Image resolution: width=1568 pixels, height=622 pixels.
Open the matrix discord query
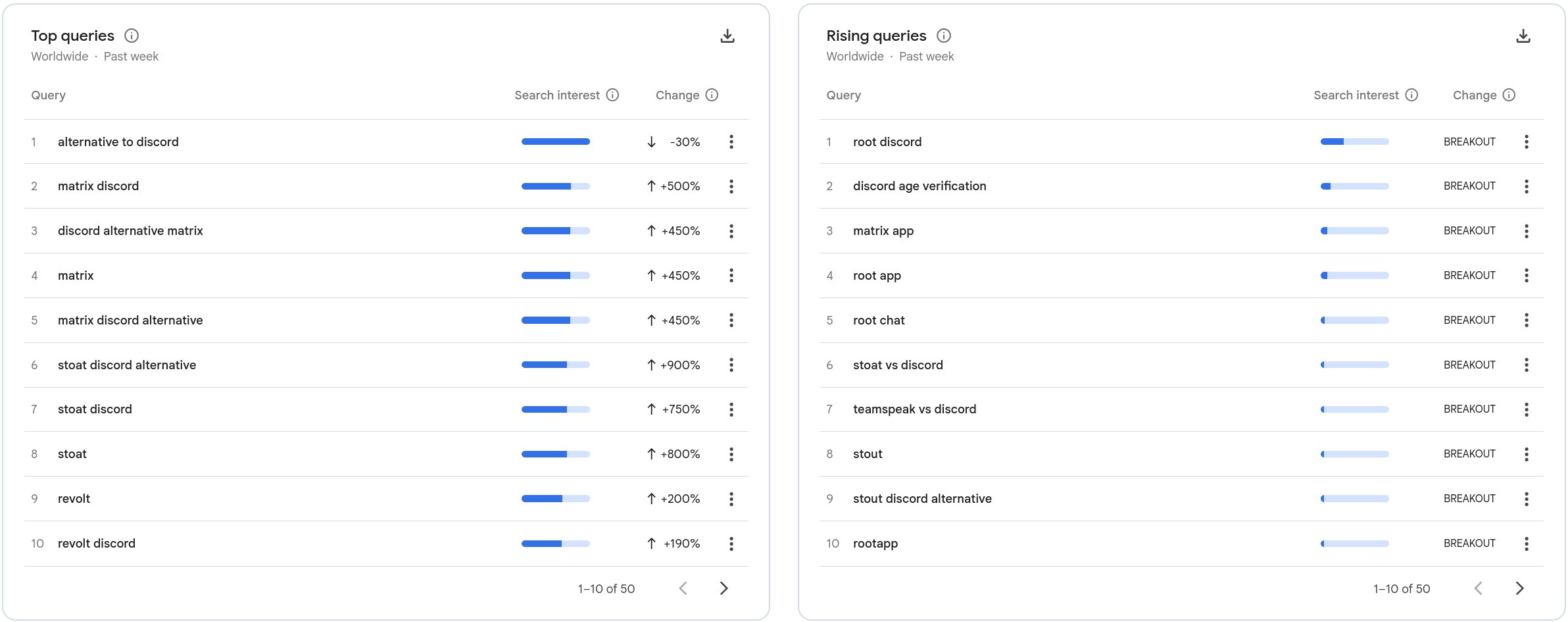(98, 186)
